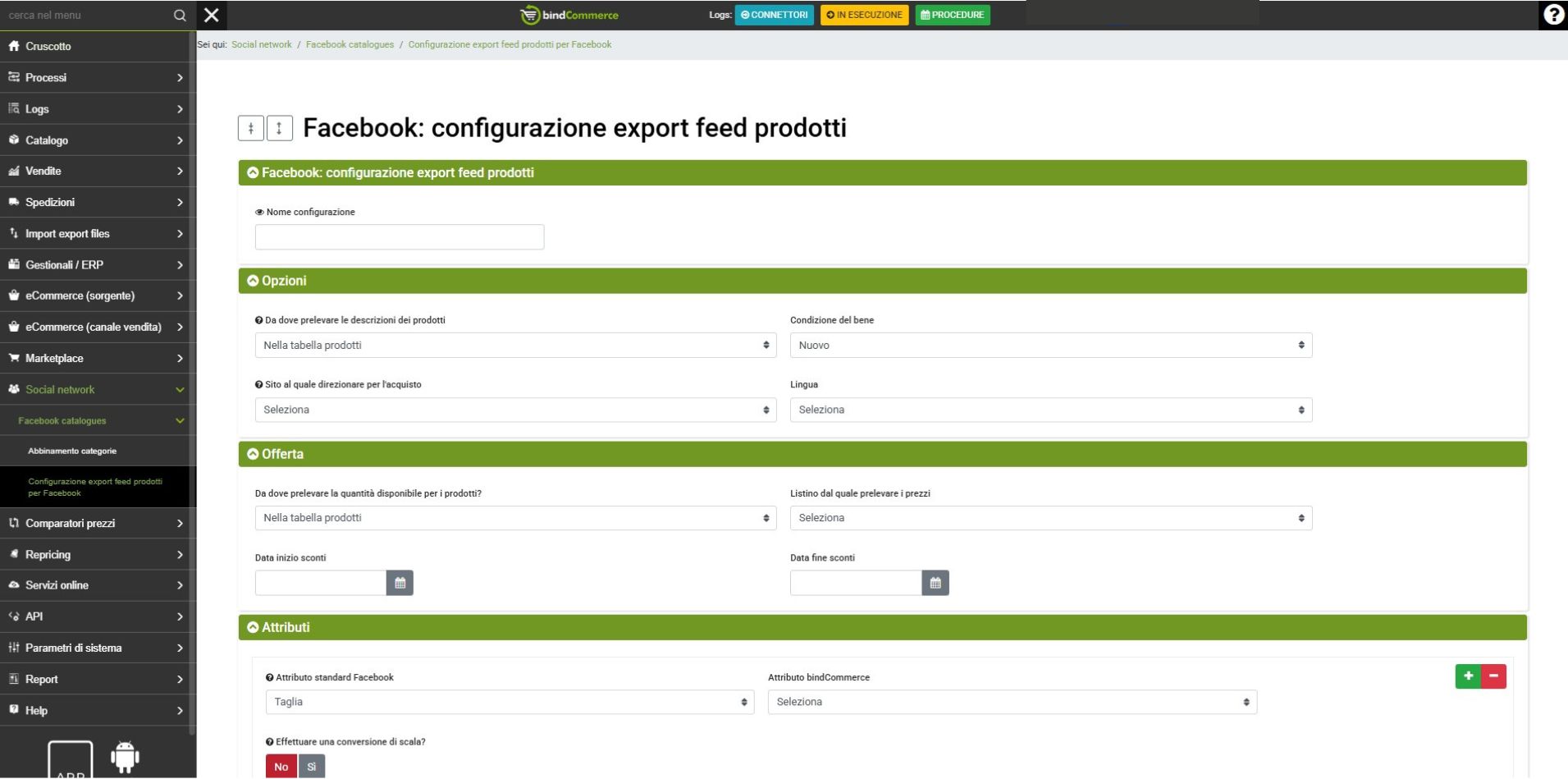
Task: Open Attributo standard Facebook dropdown
Action: pos(510,702)
